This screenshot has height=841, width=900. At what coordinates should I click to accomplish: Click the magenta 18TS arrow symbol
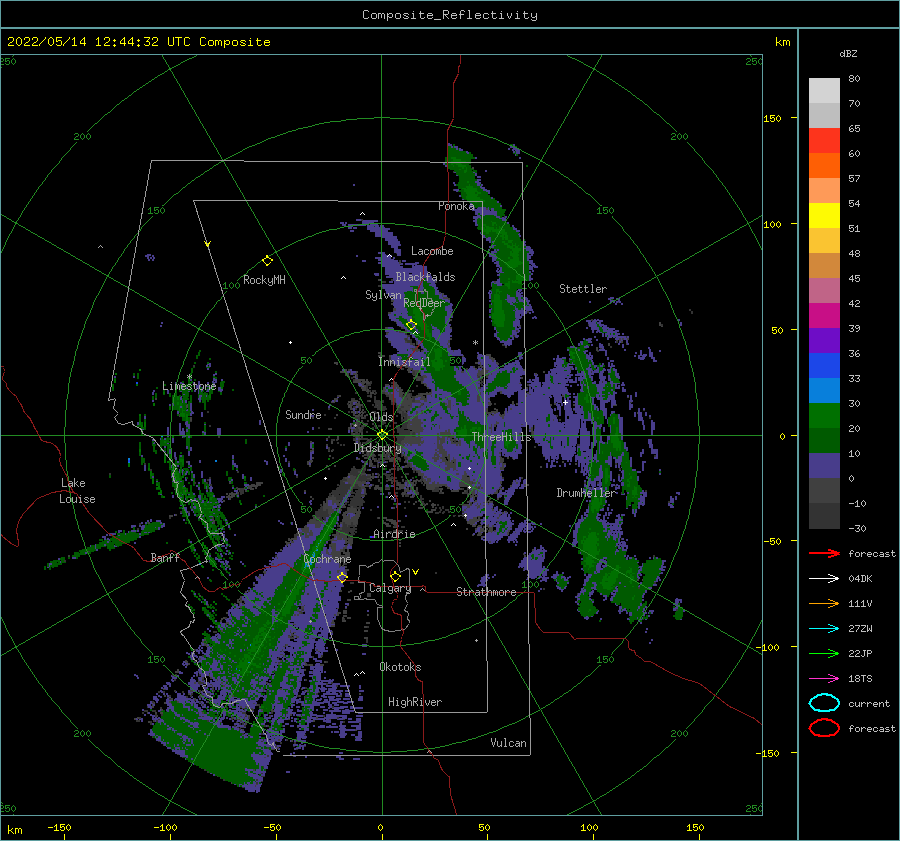coord(824,679)
